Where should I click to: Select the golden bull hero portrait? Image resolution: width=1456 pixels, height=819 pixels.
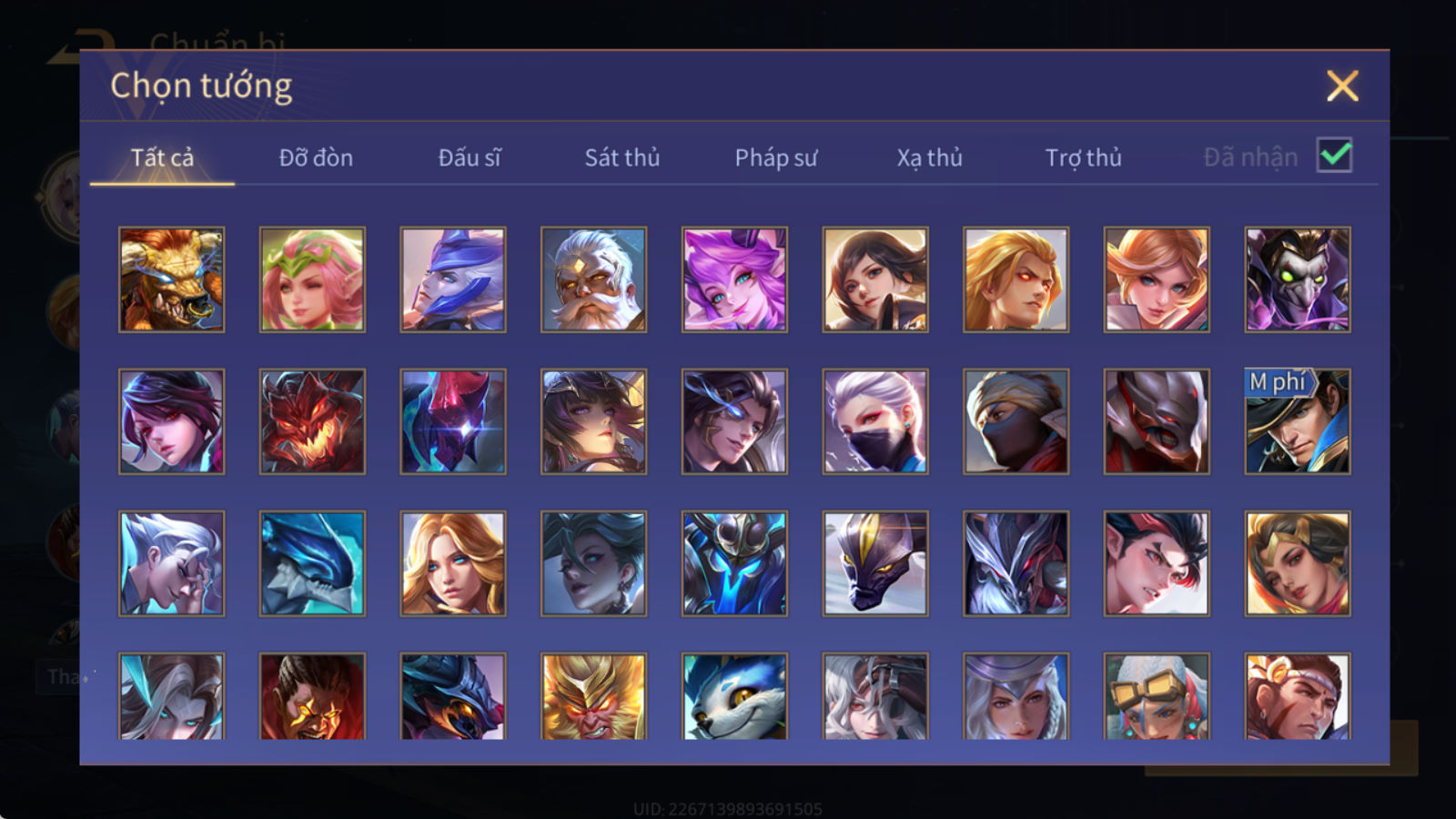171,279
